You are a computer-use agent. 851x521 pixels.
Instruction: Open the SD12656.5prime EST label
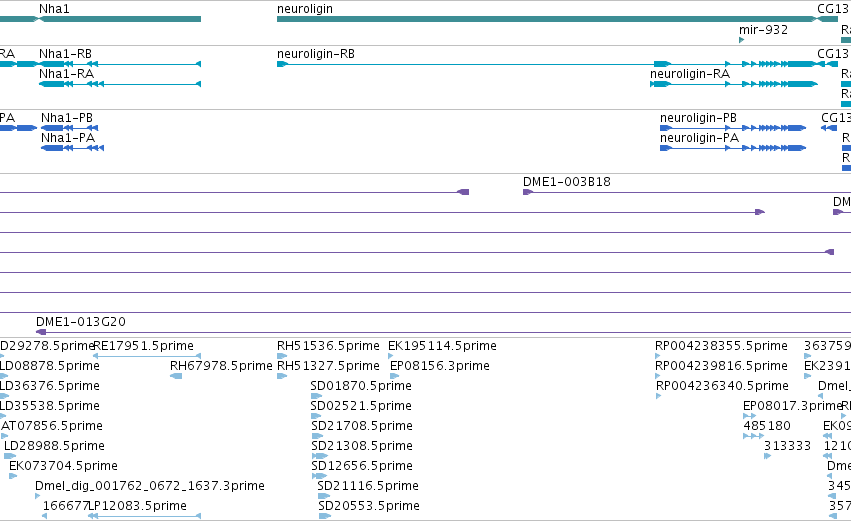click(x=362, y=466)
